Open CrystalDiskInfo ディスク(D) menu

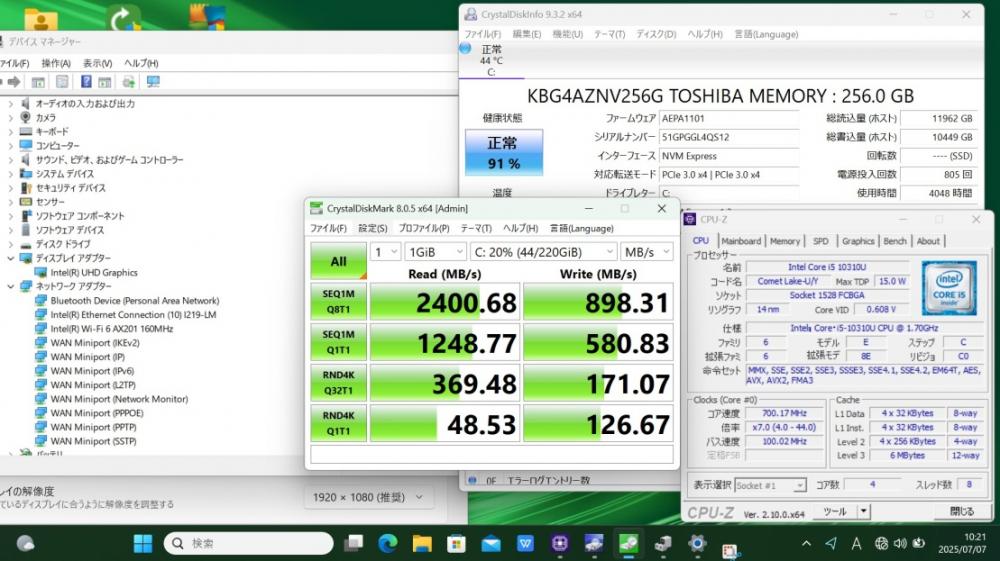point(656,34)
